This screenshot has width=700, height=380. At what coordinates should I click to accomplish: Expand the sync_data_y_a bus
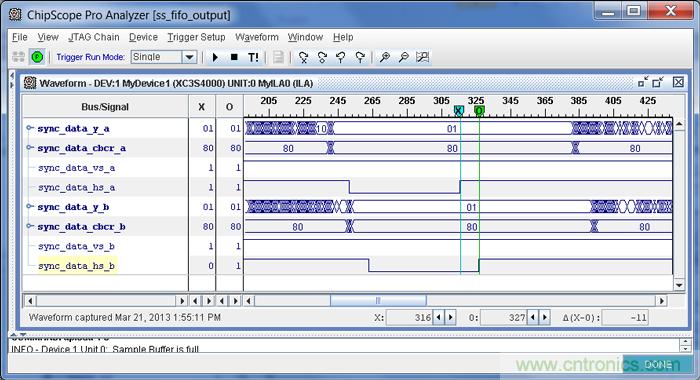pyautogui.click(x=29, y=128)
